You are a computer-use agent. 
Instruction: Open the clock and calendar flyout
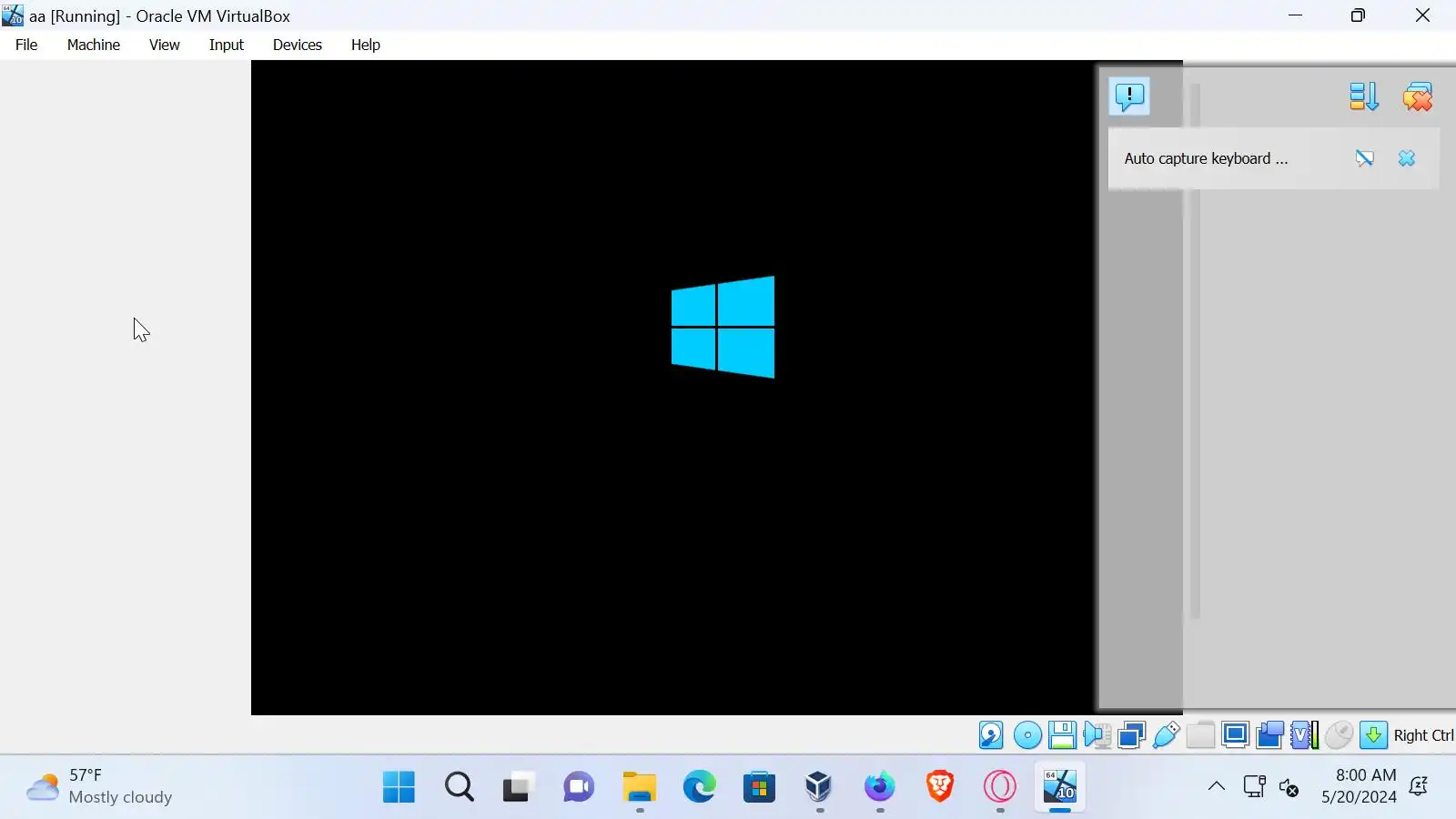pos(1359,786)
